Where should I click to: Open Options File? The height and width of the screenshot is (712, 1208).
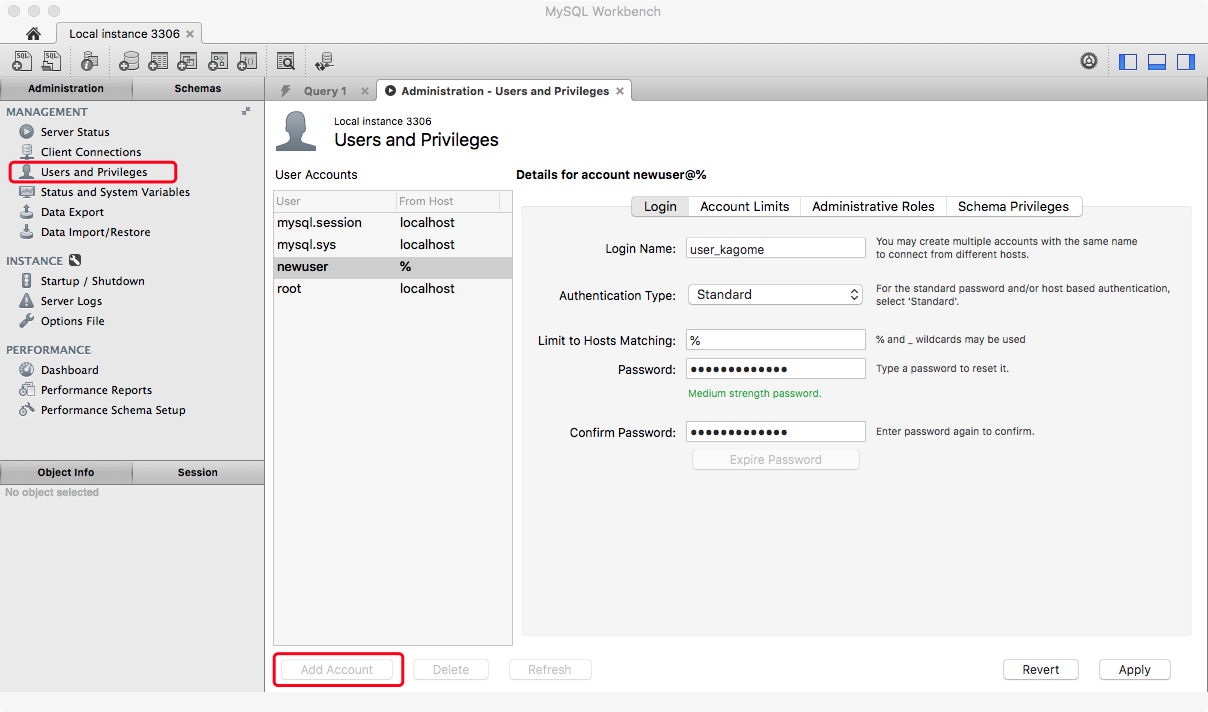click(72, 321)
